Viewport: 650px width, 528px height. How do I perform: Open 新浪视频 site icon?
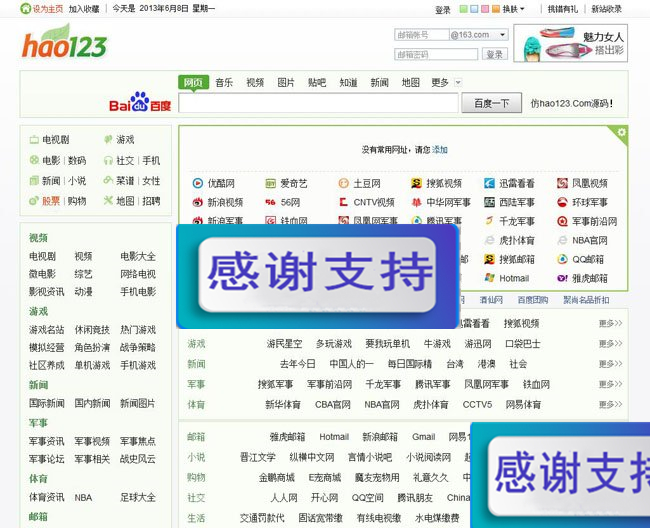point(198,202)
